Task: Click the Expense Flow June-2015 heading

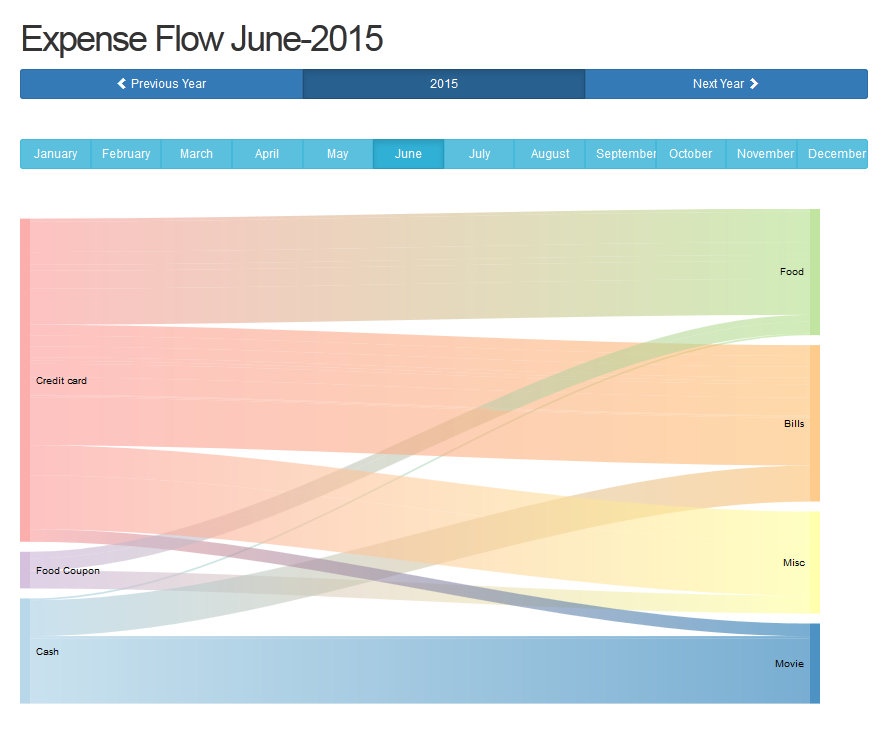Action: tap(202, 39)
